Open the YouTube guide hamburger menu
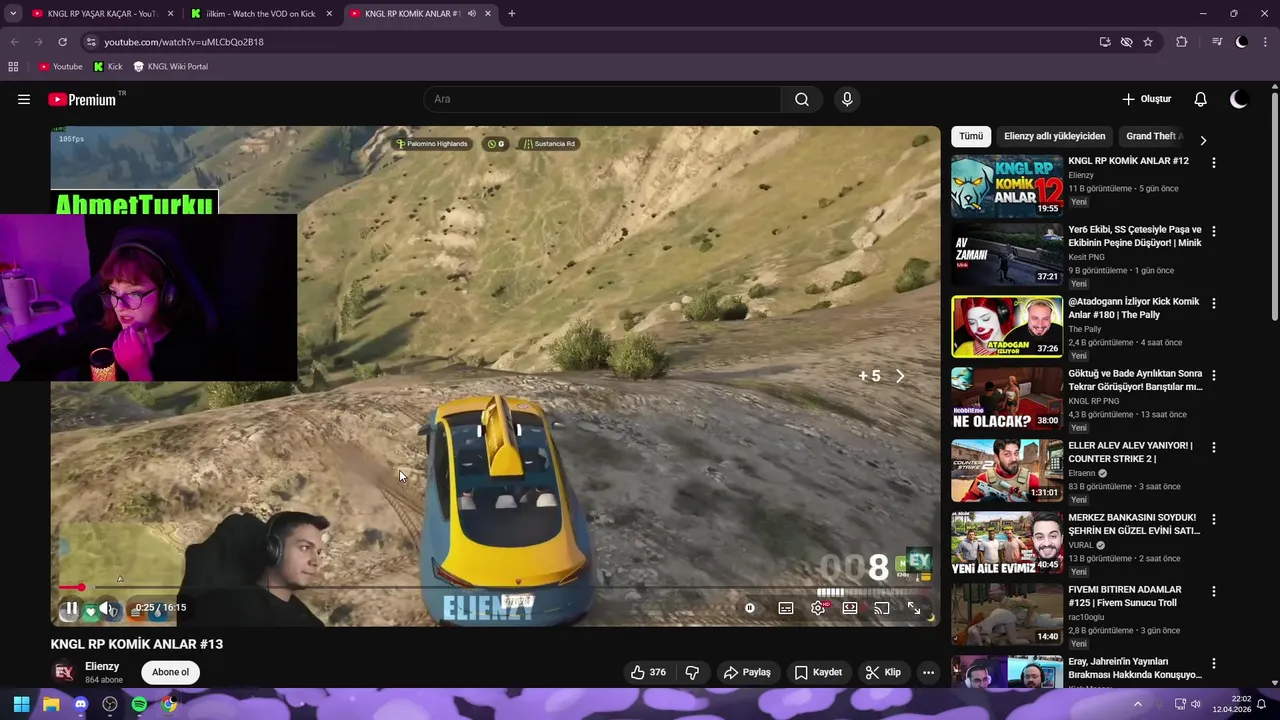The image size is (1280, 720). click(x=24, y=99)
